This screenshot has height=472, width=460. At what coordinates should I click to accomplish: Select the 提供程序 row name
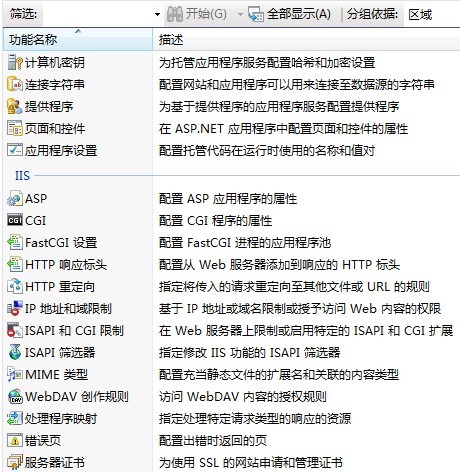pyautogui.click(x=49, y=107)
